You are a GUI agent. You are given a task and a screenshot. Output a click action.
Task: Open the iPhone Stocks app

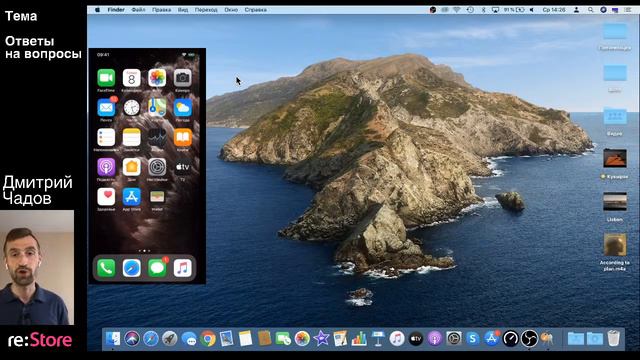point(157,138)
